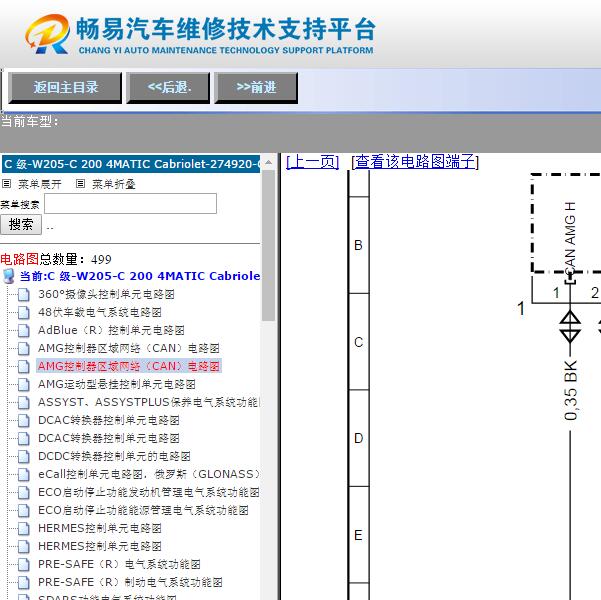This screenshot has width=601, height=600.
Task: Open the first DCAC转换器控制单元电路图
Action: (x=109, y=420)
